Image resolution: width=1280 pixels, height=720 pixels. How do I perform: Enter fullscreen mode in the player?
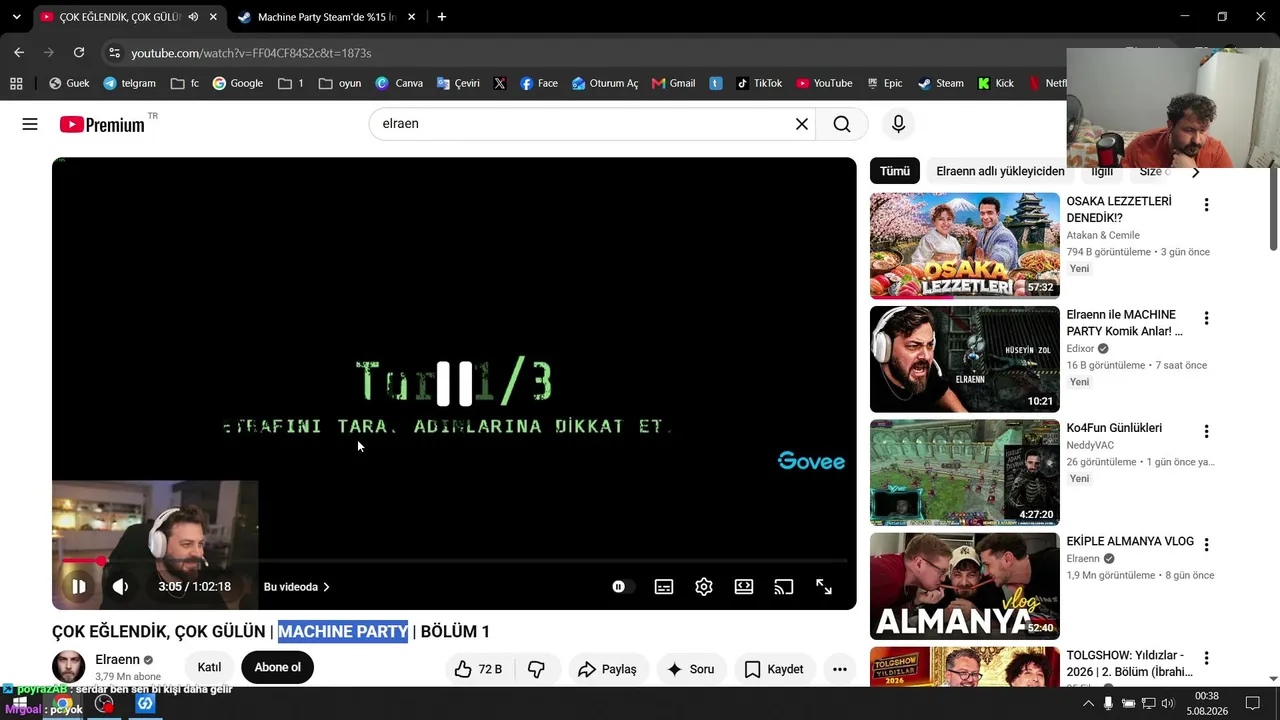[824, 587]
